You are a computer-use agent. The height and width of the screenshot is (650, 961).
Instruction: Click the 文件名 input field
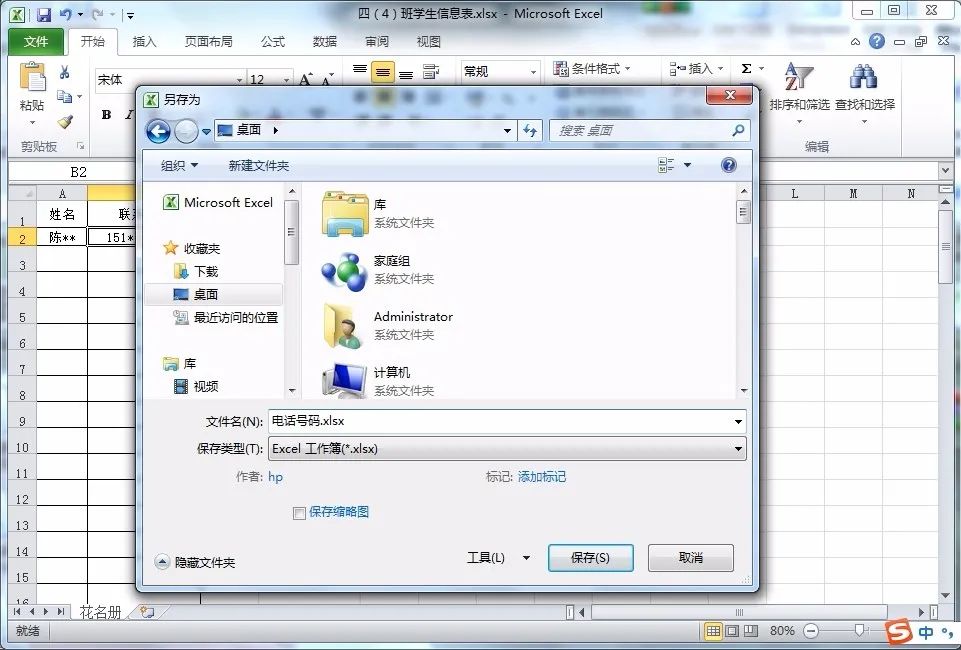[499, 421]
